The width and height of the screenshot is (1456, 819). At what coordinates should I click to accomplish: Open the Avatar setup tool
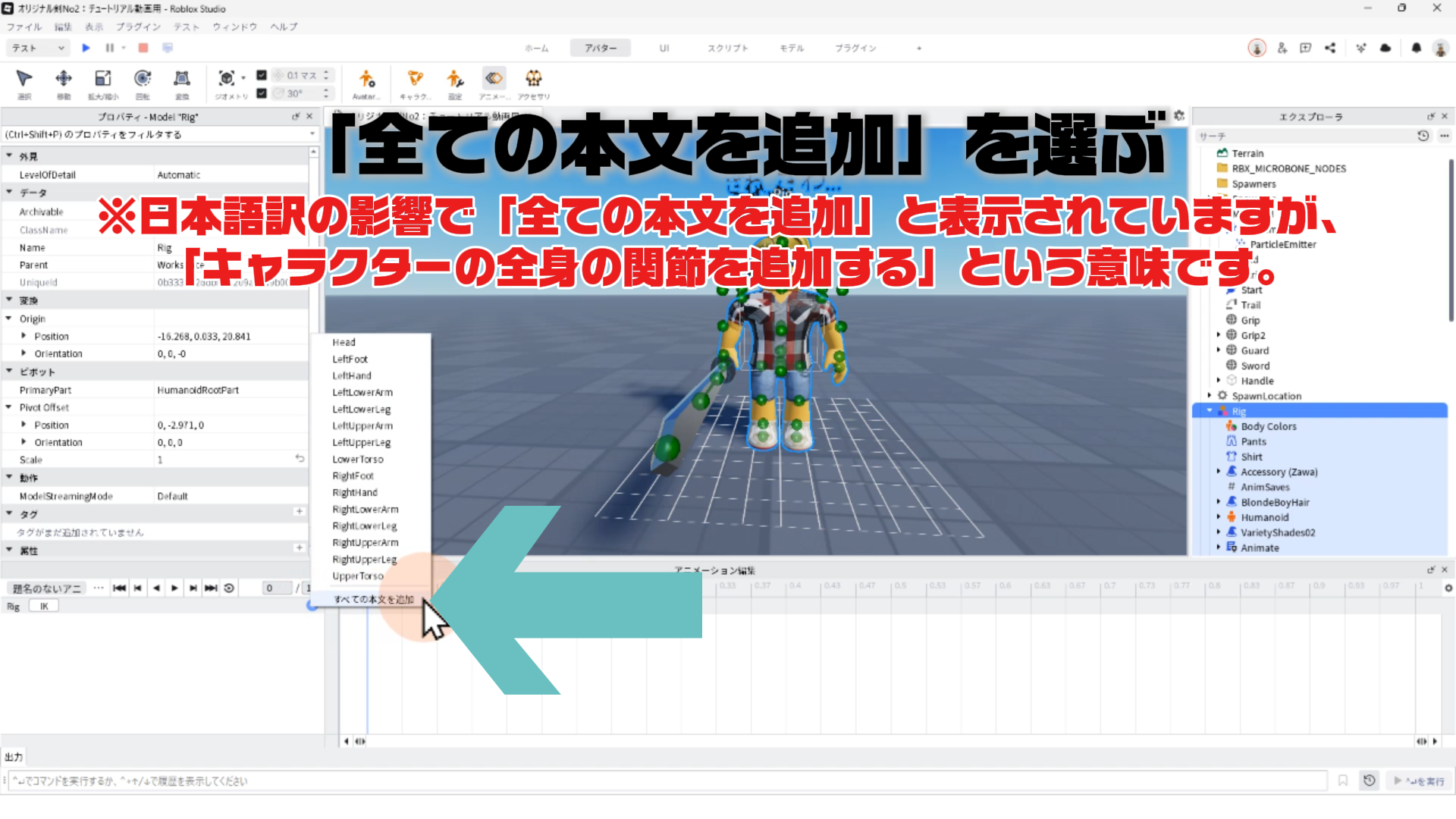pyautogui.click(x=366, y=79)
